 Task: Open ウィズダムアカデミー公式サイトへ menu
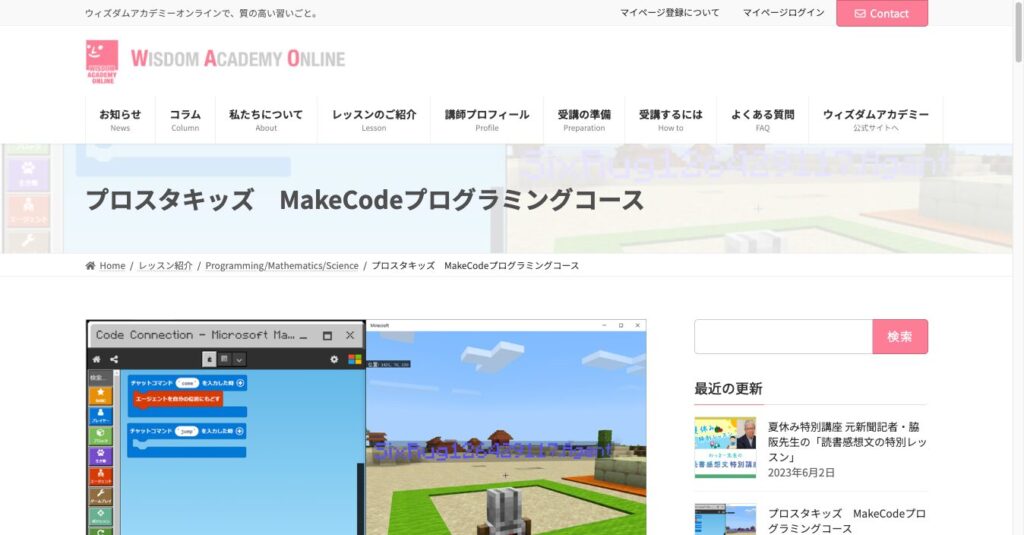coord(876,120)
